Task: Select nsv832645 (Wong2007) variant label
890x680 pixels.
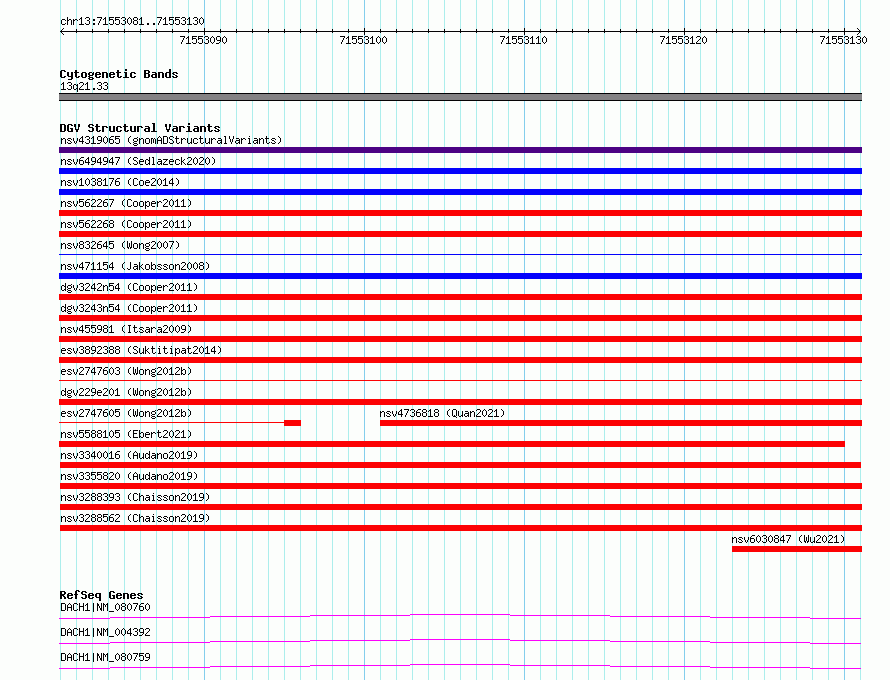Action: (120, 245)
